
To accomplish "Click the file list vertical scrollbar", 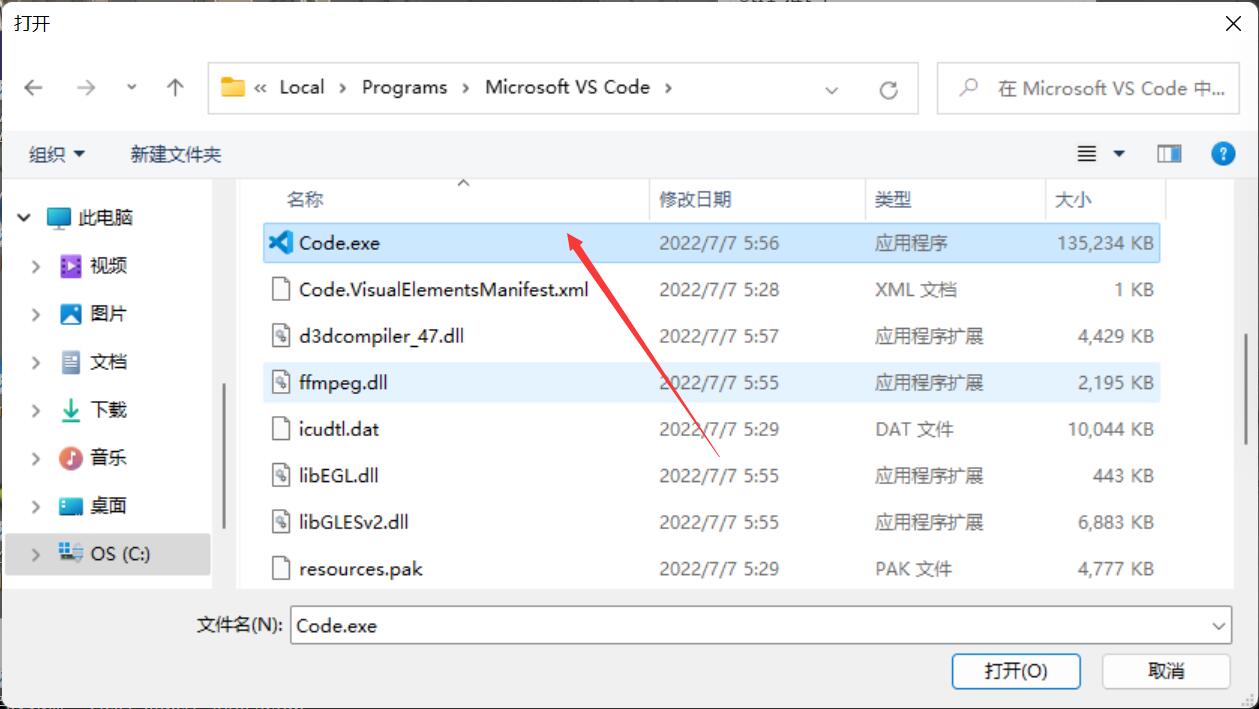I will click(1245, 390).
